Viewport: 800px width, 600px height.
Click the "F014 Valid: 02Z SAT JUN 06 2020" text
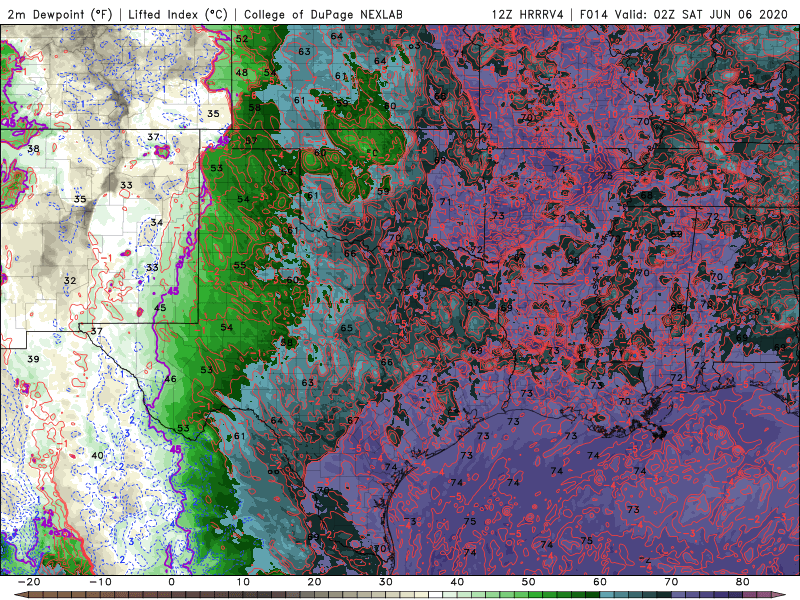pos(684,14)
